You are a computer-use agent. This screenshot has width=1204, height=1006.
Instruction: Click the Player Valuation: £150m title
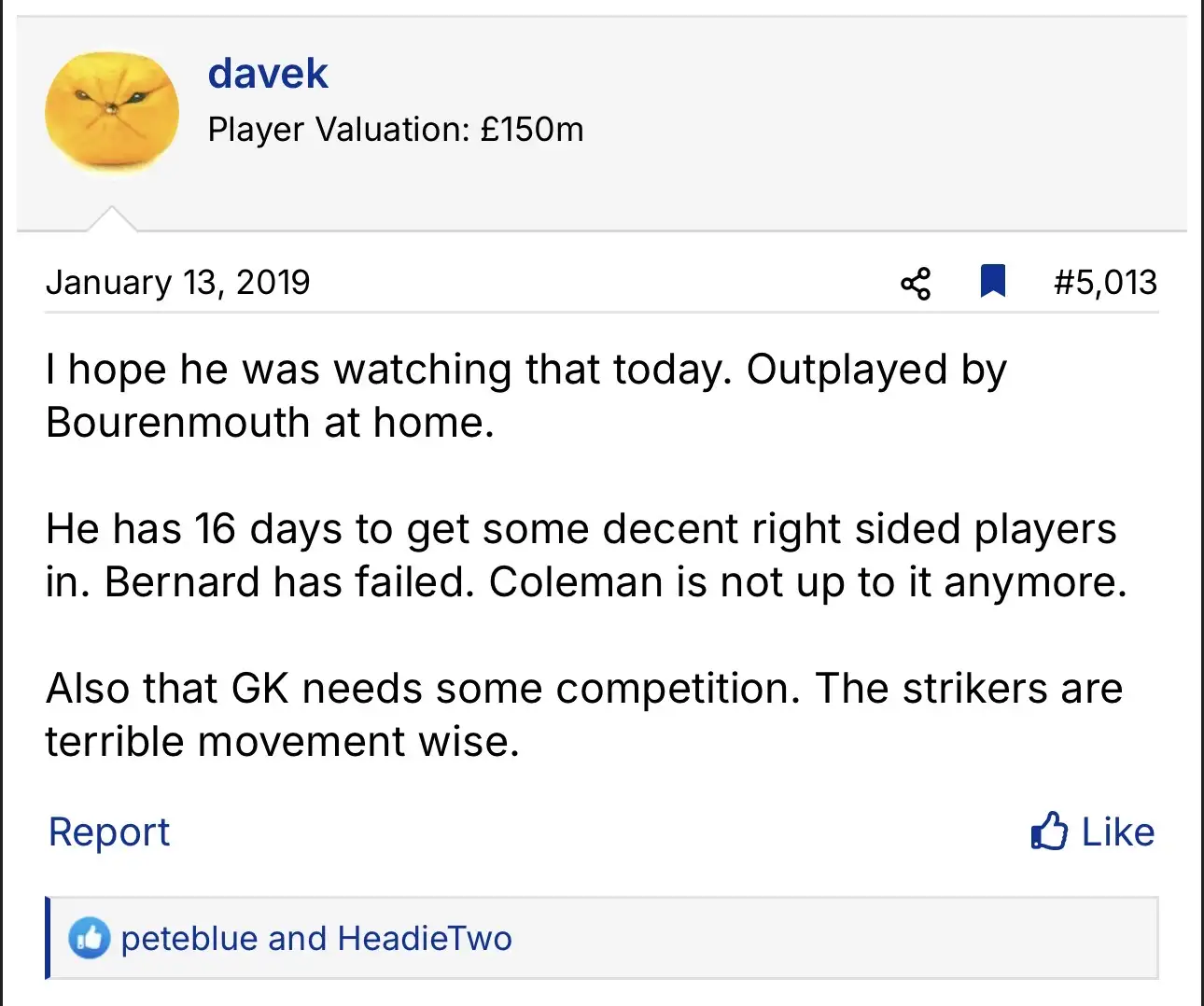[x=396, y=129]
